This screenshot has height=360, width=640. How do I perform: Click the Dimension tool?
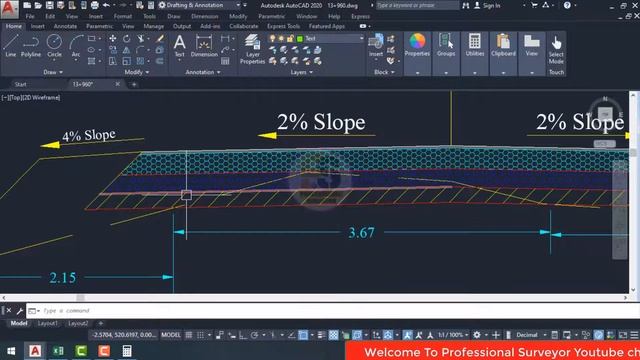click(204, 45)
